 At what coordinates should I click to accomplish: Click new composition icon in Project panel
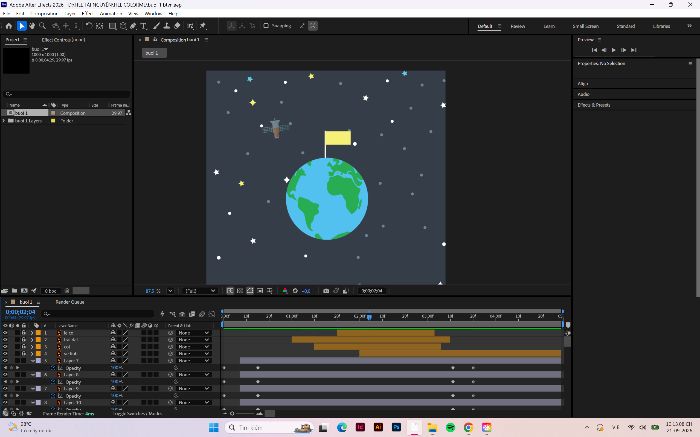tap(24, 291)
